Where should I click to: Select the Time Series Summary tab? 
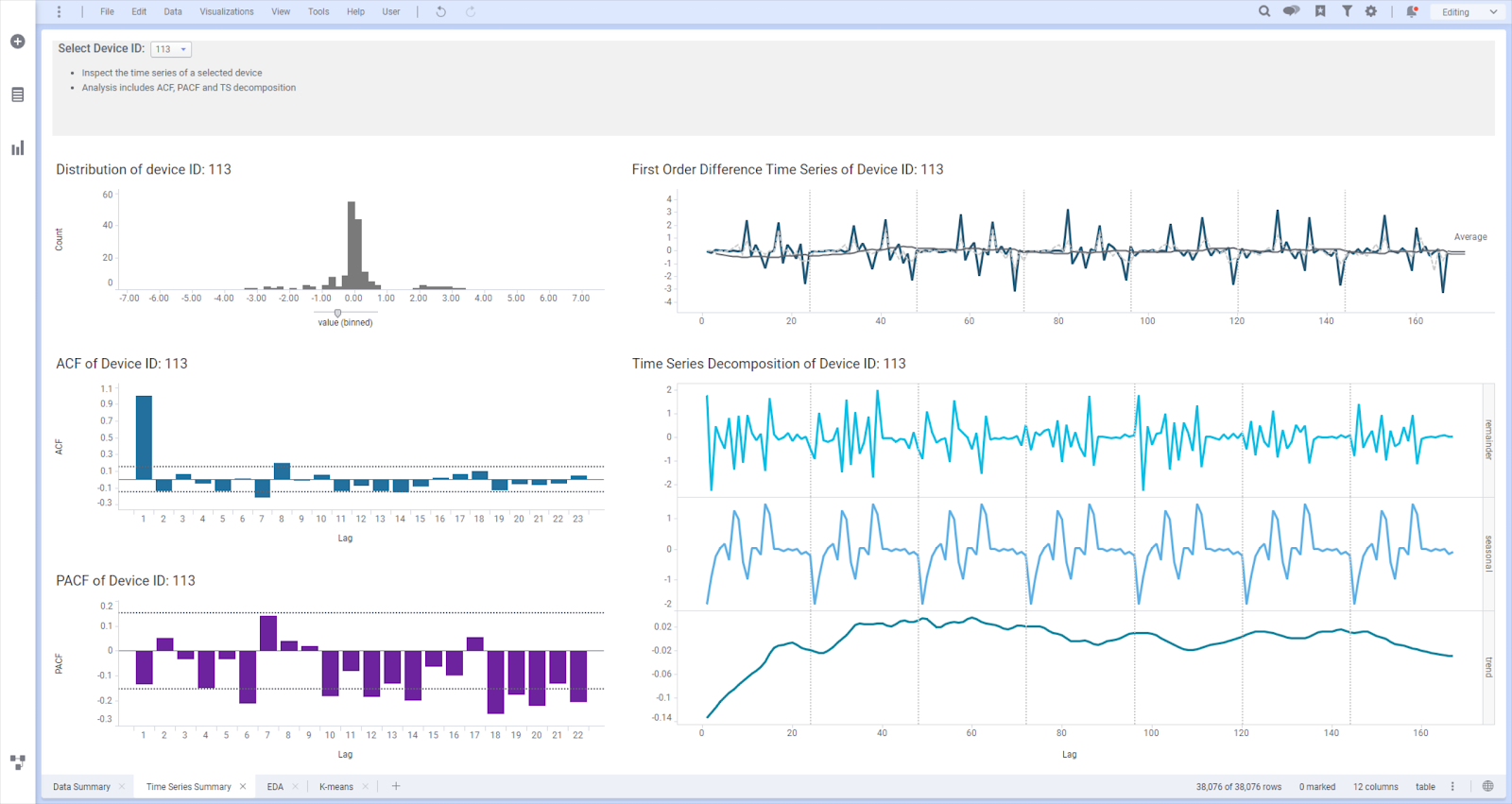coord(188,787)
